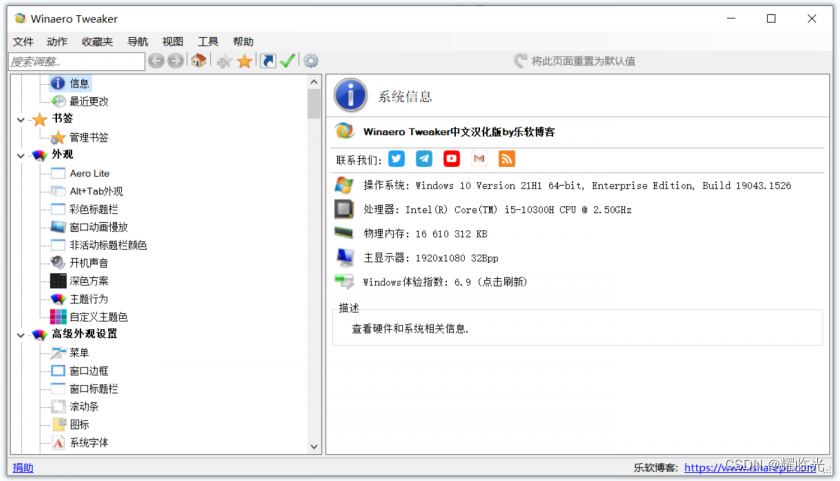Click the Back navigation arrow in toolbar

click(156, 61)
